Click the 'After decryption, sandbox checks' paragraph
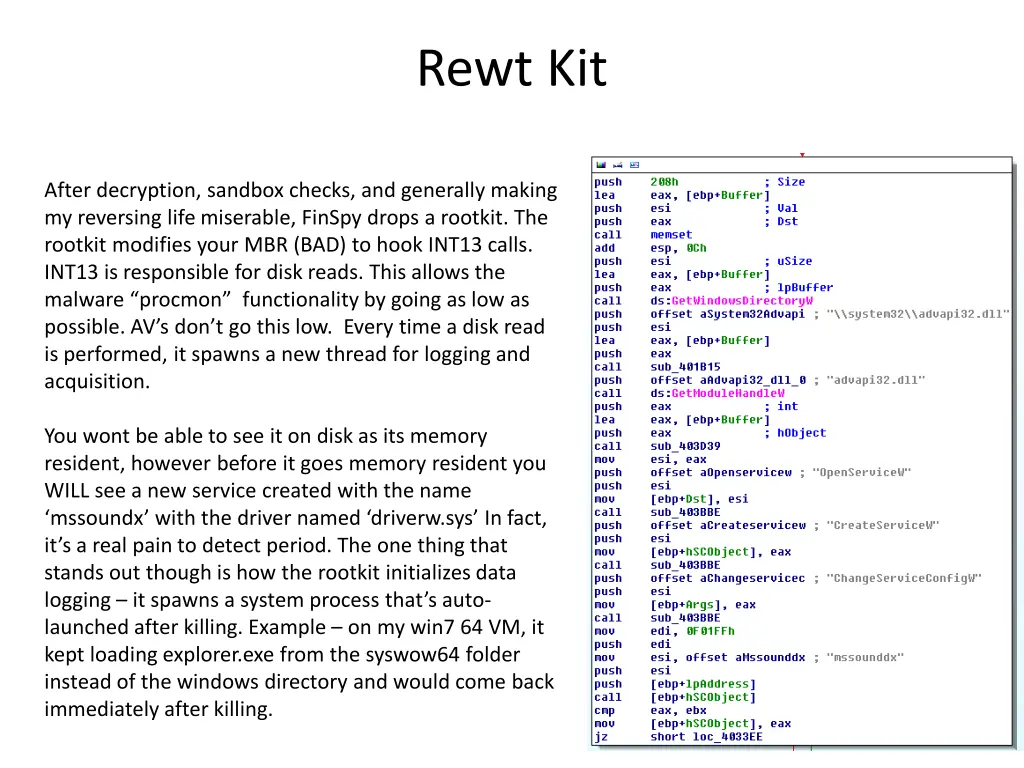1024x768 pixels. [301, 285]
